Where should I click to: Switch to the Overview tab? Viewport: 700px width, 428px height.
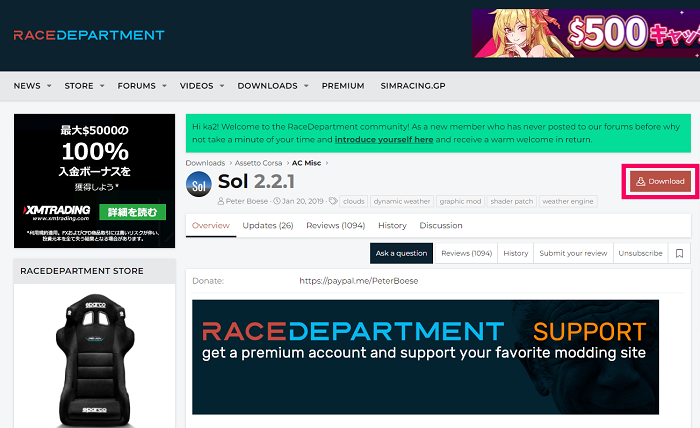click(x=211, y=225)
